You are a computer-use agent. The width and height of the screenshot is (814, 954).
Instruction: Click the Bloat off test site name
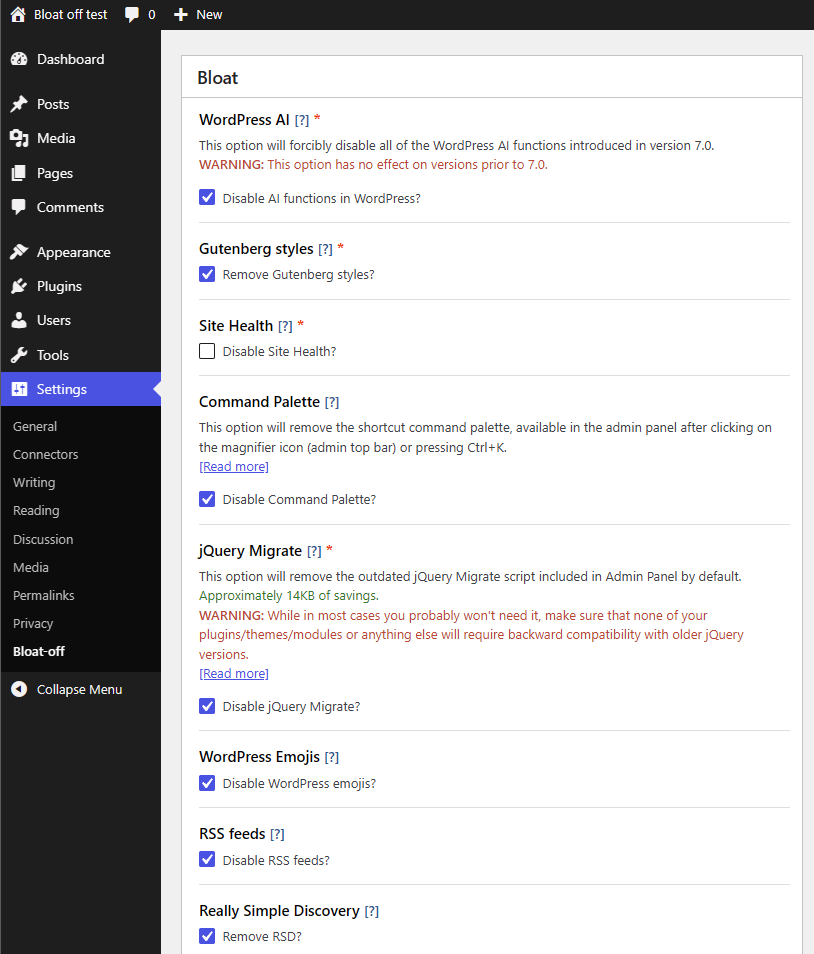(x=71, y=15)
